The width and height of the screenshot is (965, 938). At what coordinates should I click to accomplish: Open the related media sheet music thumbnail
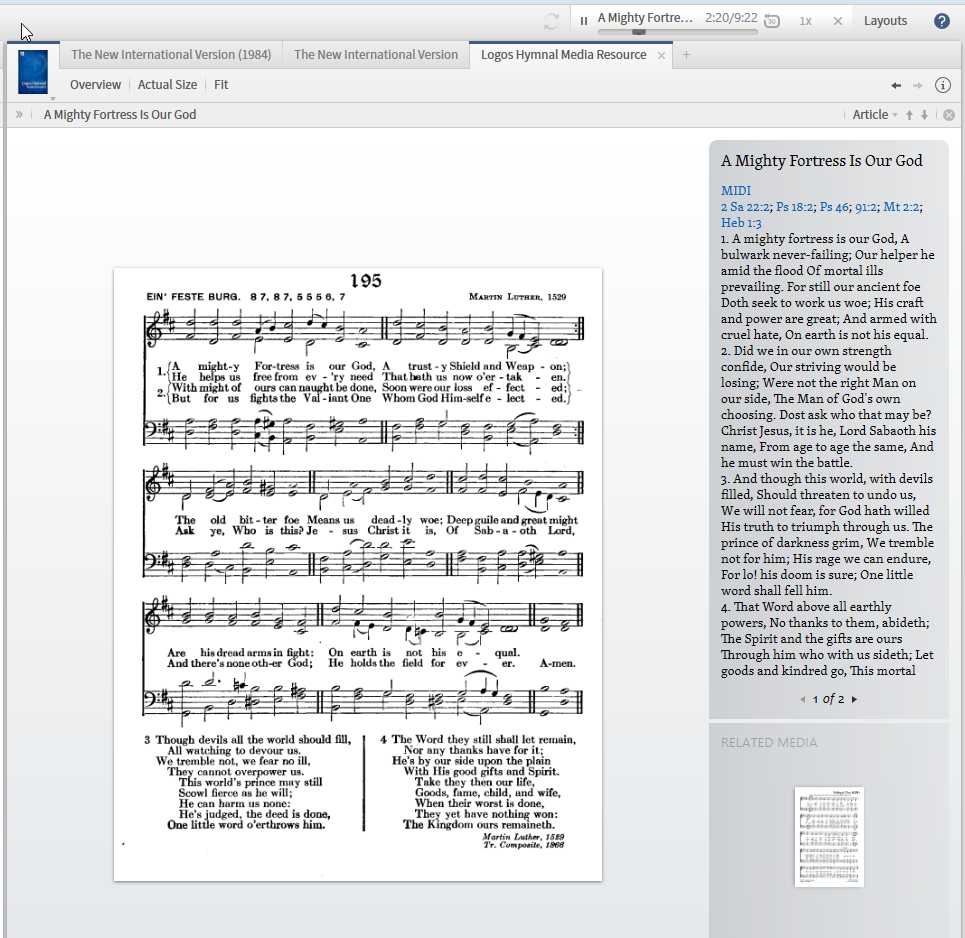[x=829, y=837]
